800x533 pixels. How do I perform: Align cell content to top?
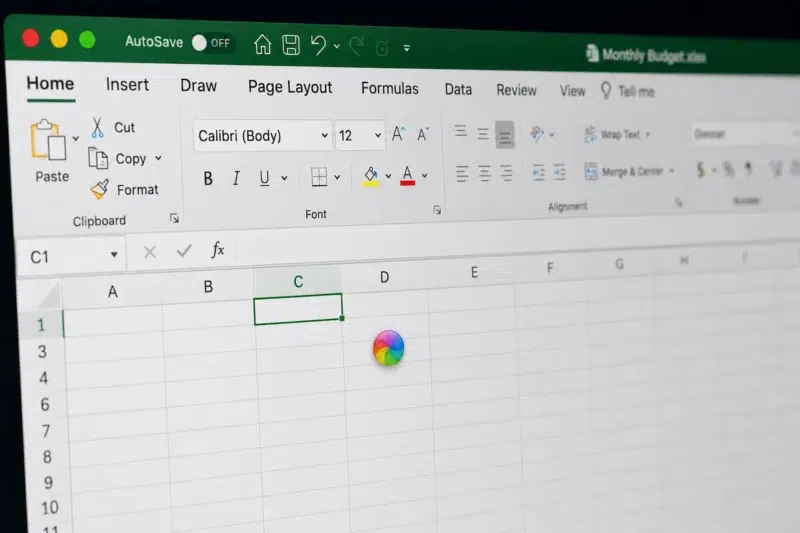[461, 132]
